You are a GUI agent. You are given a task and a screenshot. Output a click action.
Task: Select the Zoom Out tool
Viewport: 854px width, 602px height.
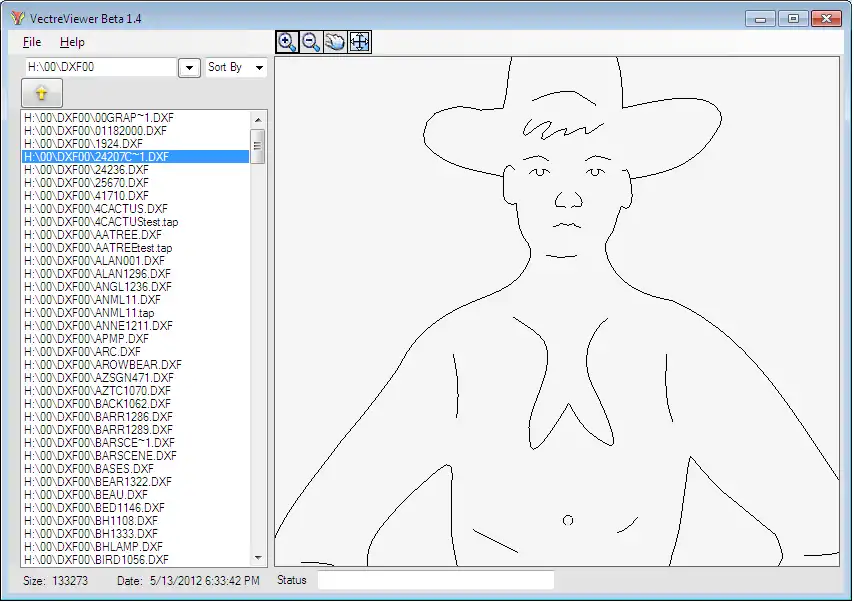[x=311, y=42]
